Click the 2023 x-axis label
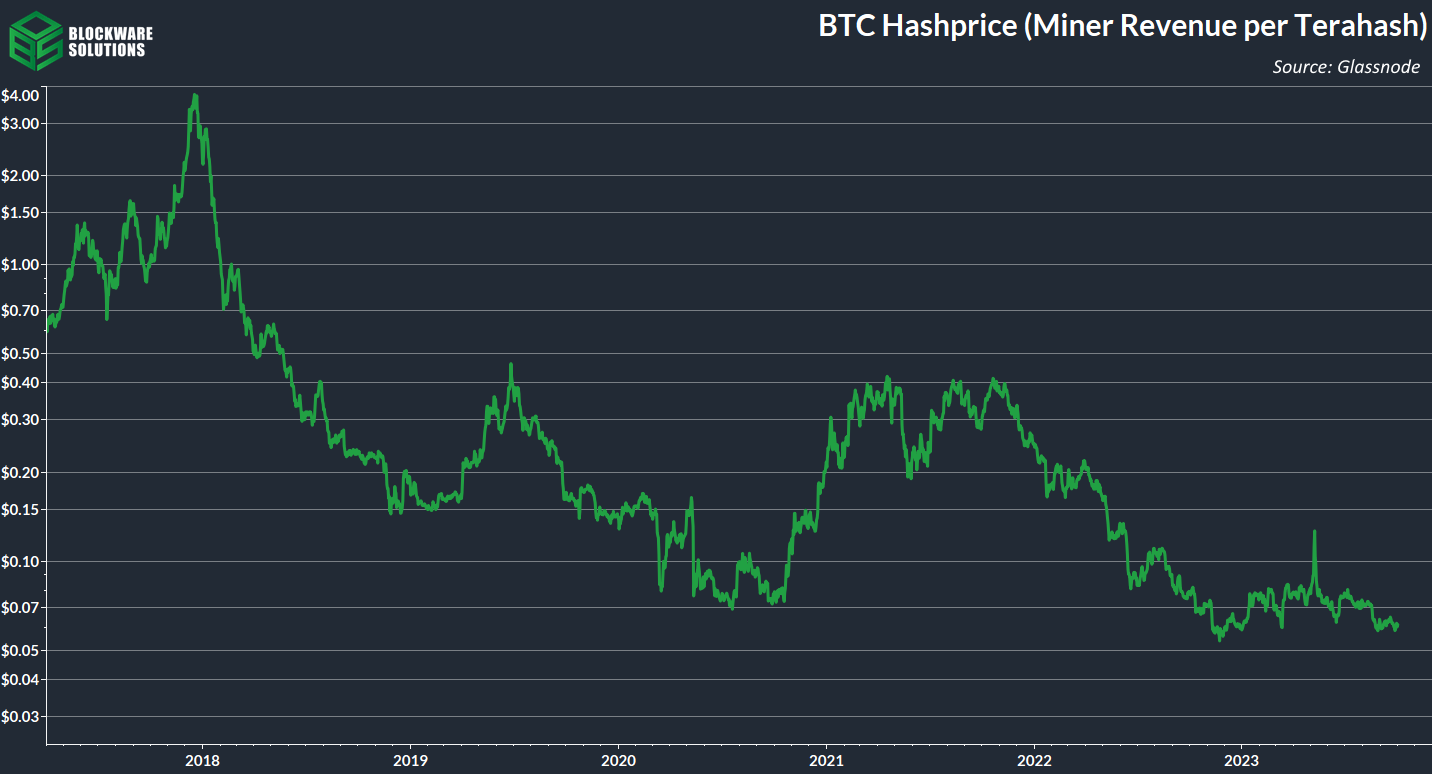1432x774 pixels. tap(1241, 760)
